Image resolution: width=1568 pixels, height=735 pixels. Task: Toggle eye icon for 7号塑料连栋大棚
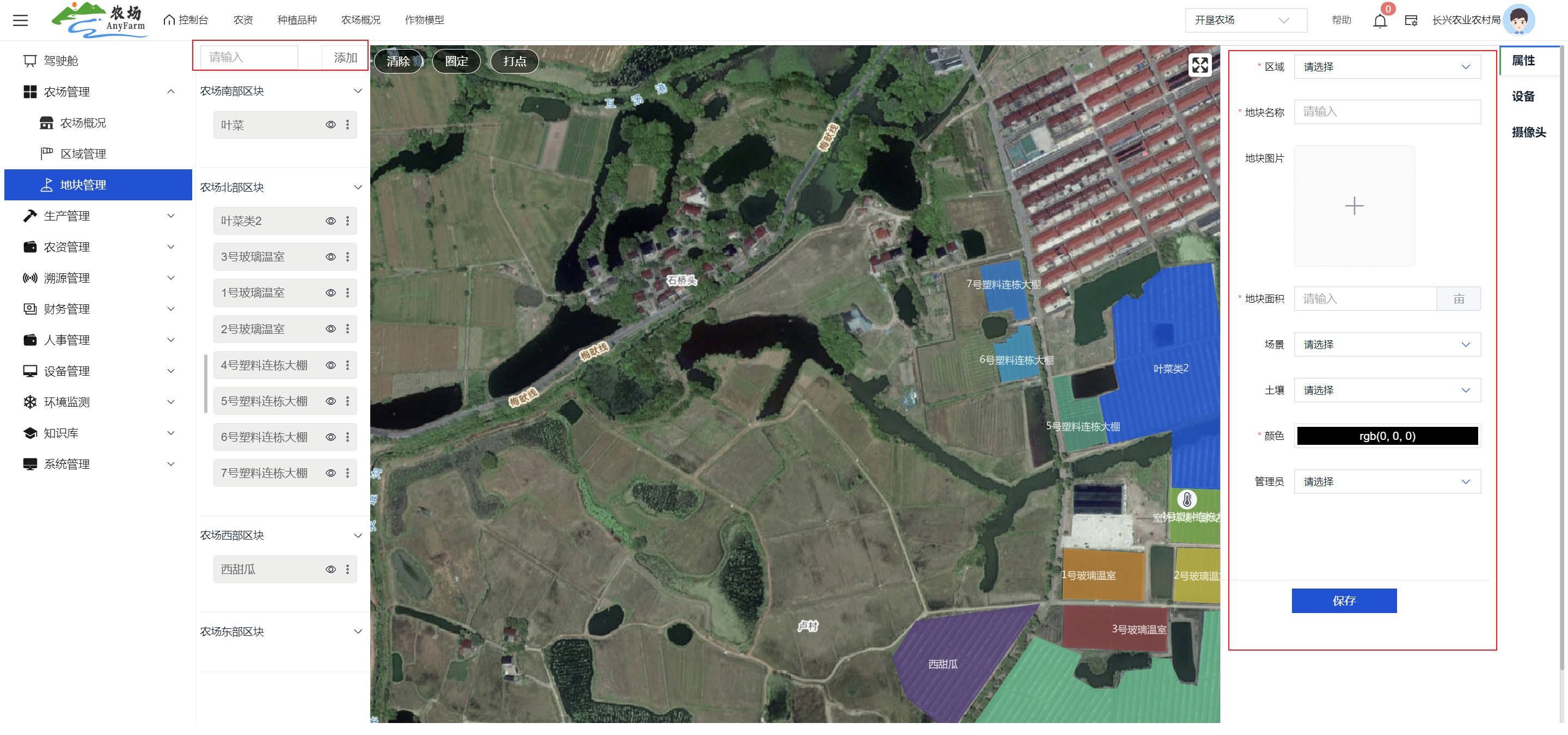pyautogui.click(x=330, y=473)
